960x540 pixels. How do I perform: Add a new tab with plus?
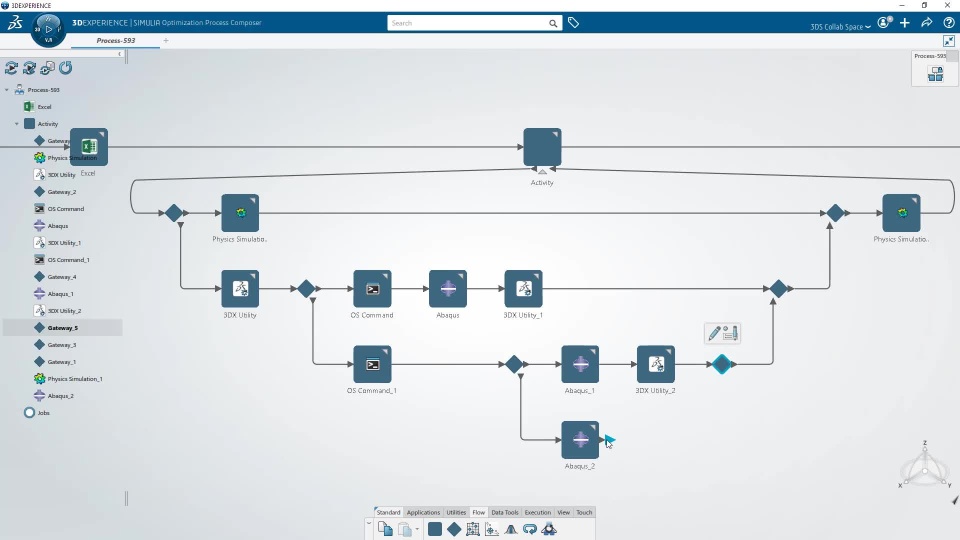click(166, 40)
